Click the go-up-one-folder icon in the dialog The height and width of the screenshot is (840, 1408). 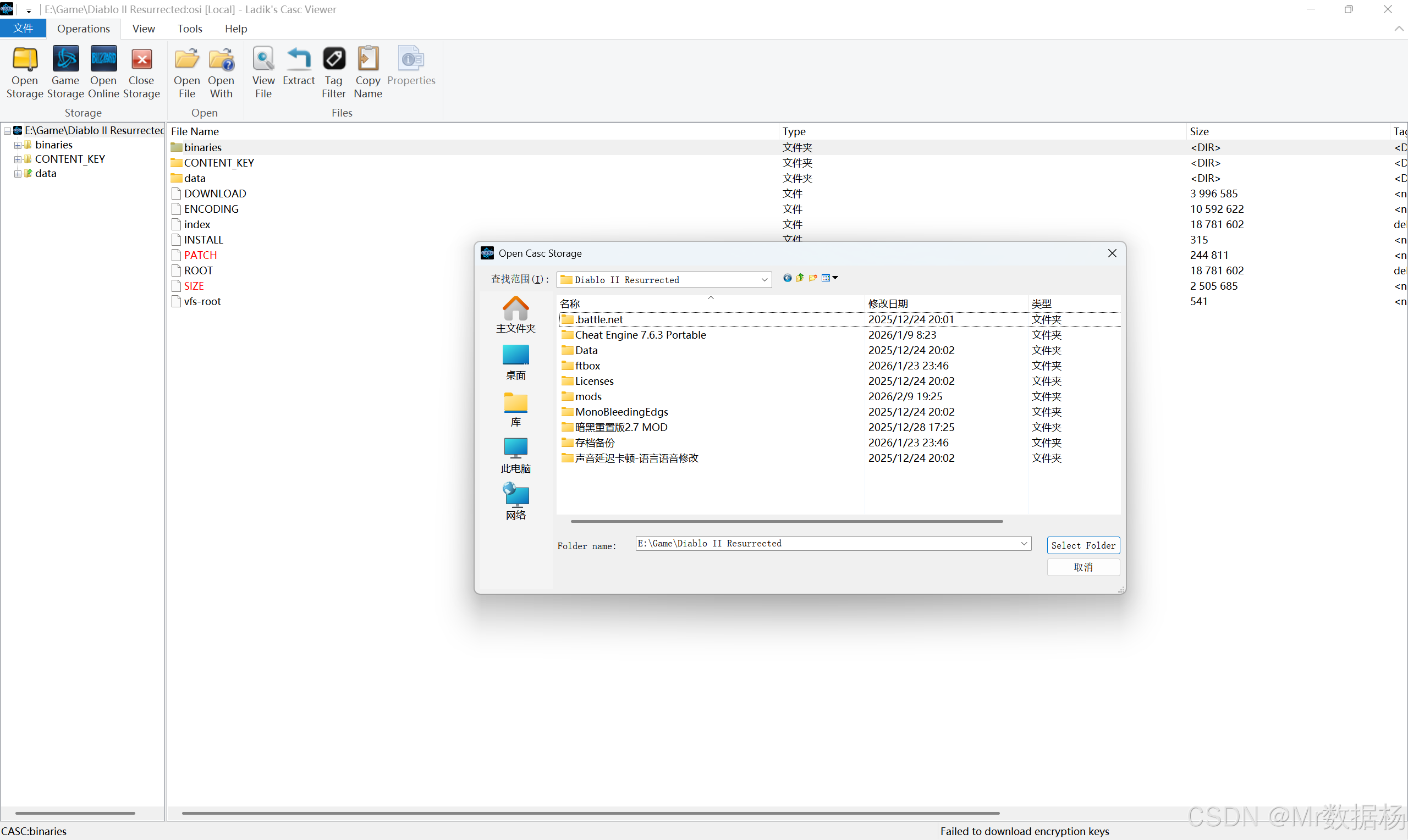pyautogui.click(x=800, y=278)
